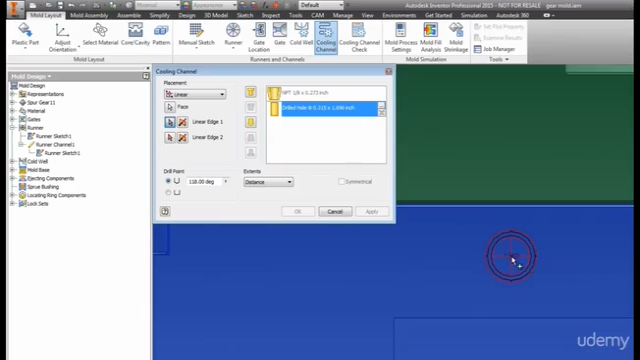Open the Gate Location tool
640x360 pixels.
pos(259,37)
